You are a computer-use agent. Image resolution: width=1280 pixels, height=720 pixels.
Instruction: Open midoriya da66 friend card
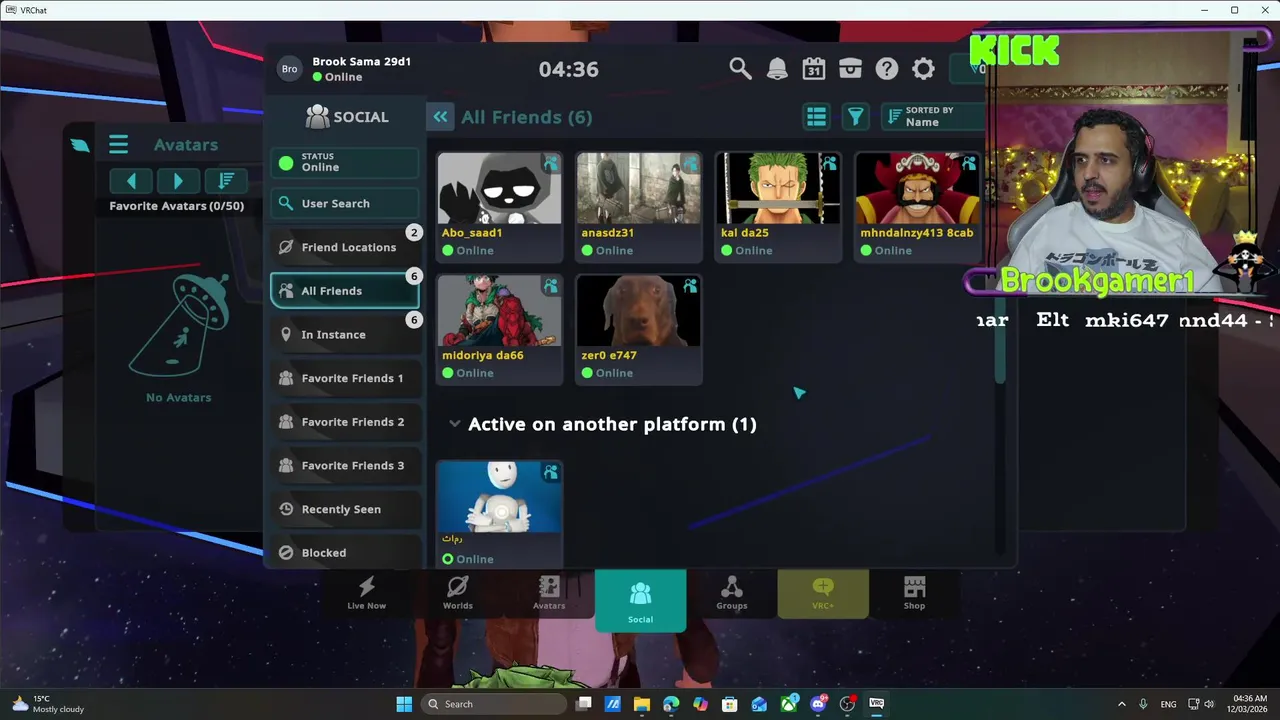click(x=499, y=329)
